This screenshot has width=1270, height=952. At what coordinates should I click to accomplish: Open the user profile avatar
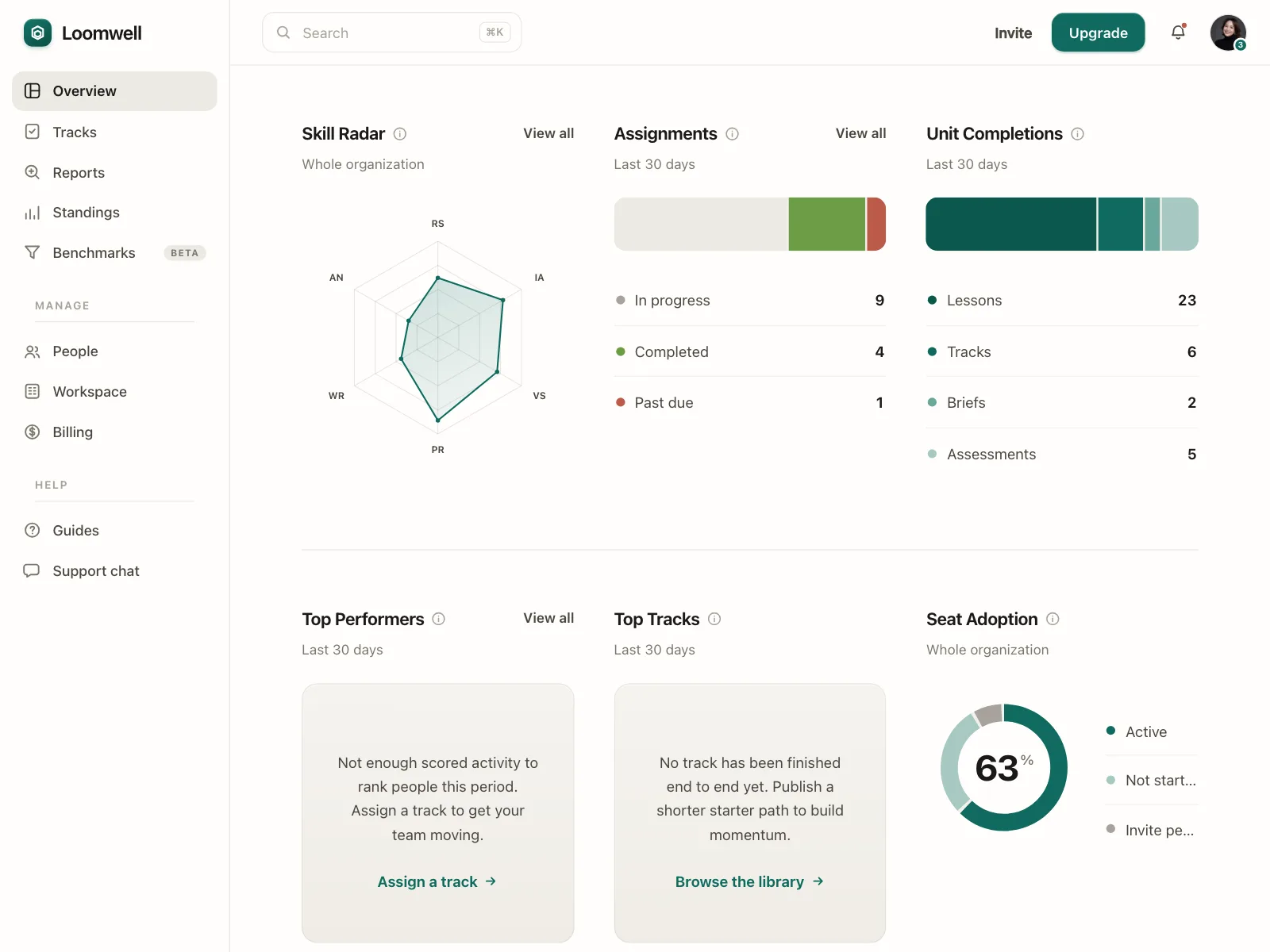(1228, 33)
